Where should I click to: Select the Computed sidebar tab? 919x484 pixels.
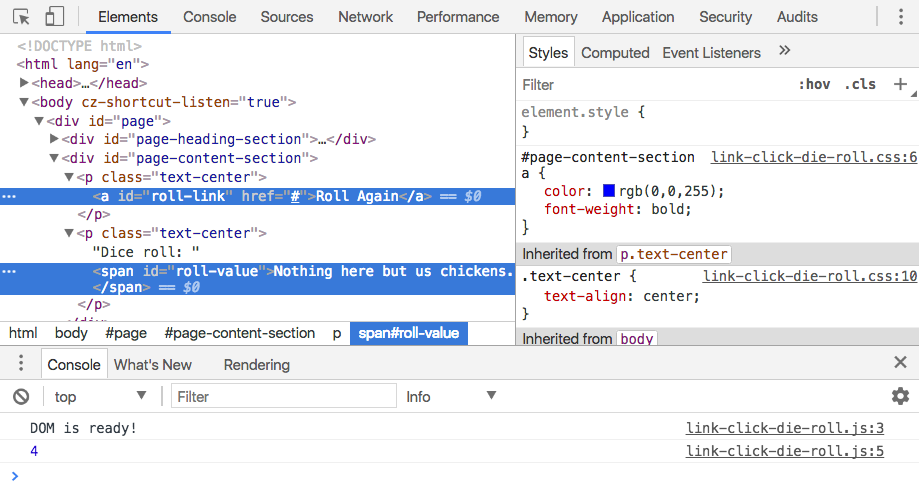tap(615, 53)
